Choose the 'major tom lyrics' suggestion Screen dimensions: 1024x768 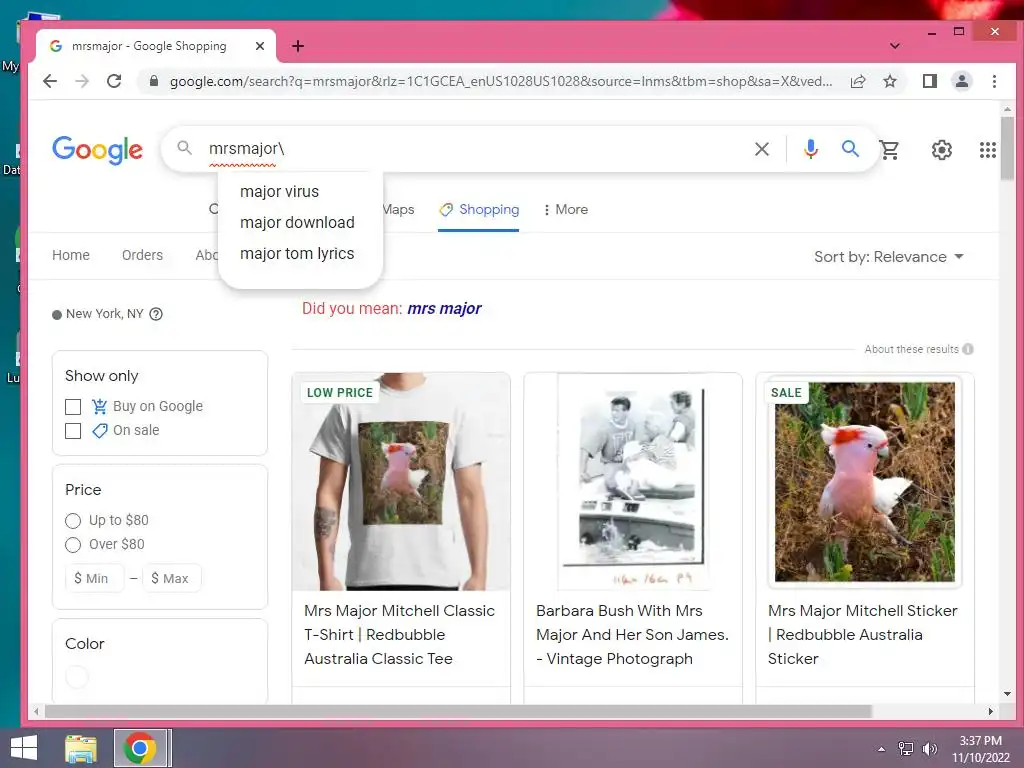297,253
